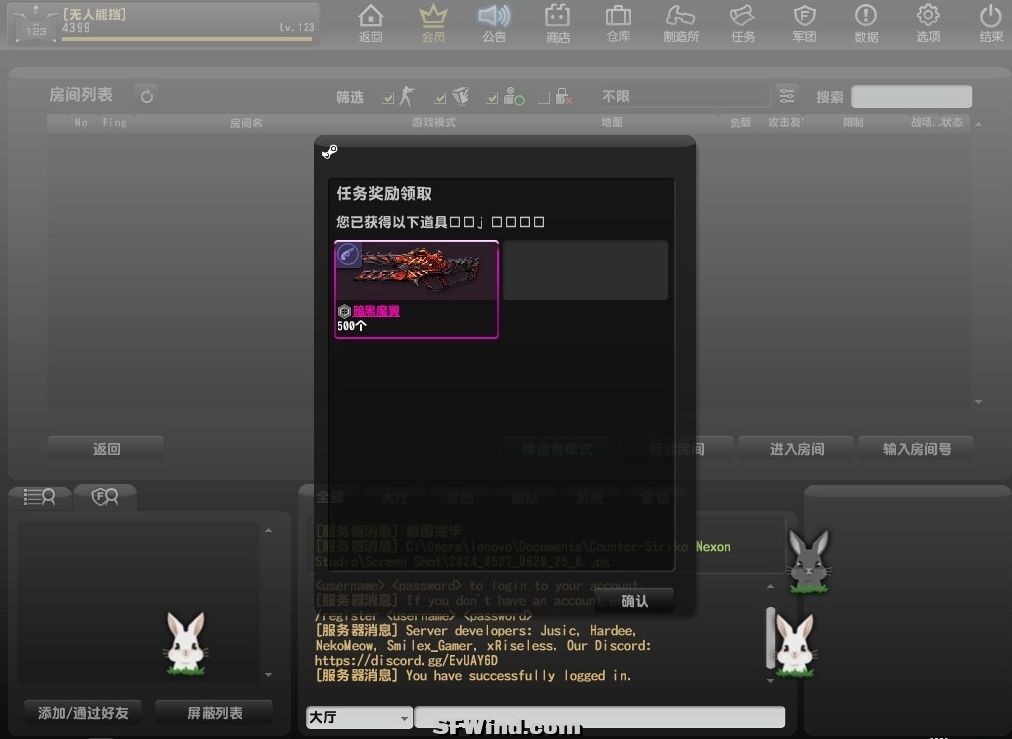
Task: Open the 军团 clan shield icon
Action: tap(804, 23)
